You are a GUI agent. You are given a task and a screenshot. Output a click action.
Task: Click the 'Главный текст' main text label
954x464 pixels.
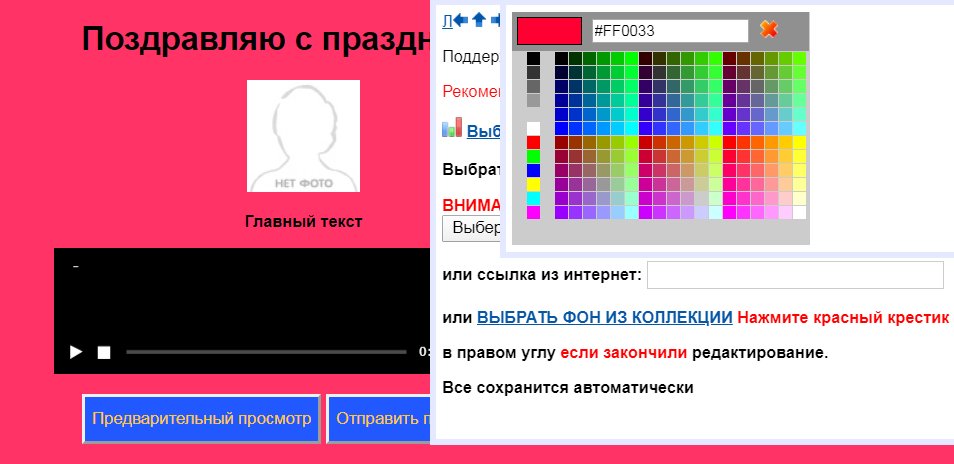click(x=303, y=222)
